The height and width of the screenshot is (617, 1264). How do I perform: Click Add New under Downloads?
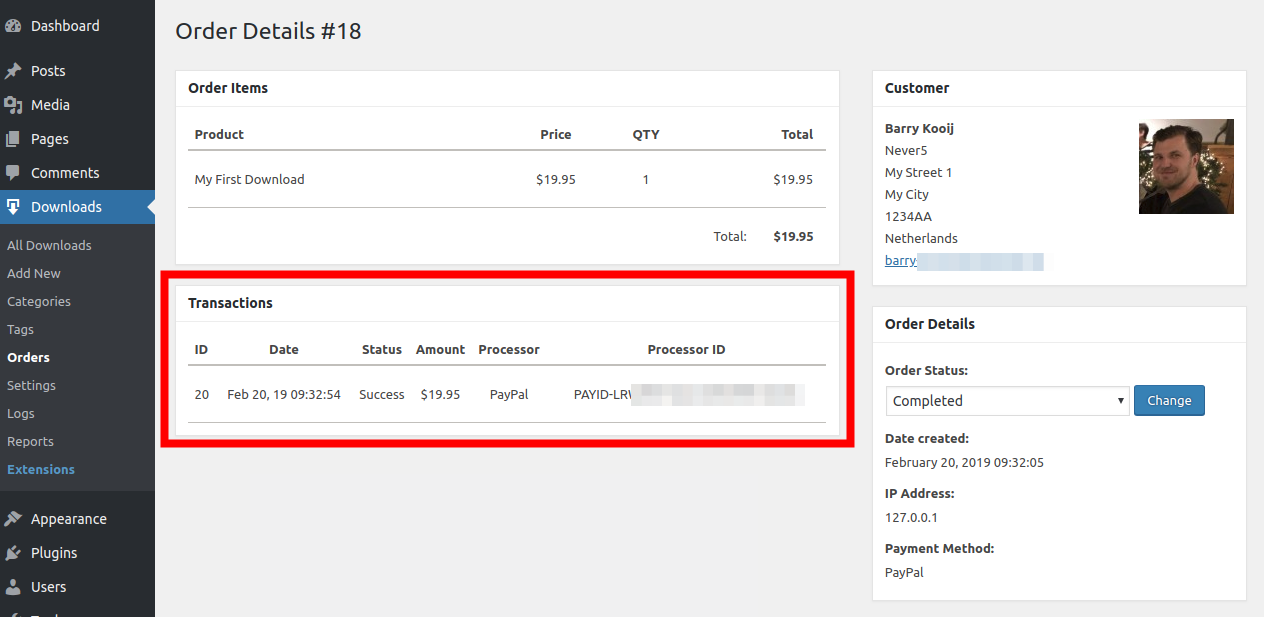[34, 273]
